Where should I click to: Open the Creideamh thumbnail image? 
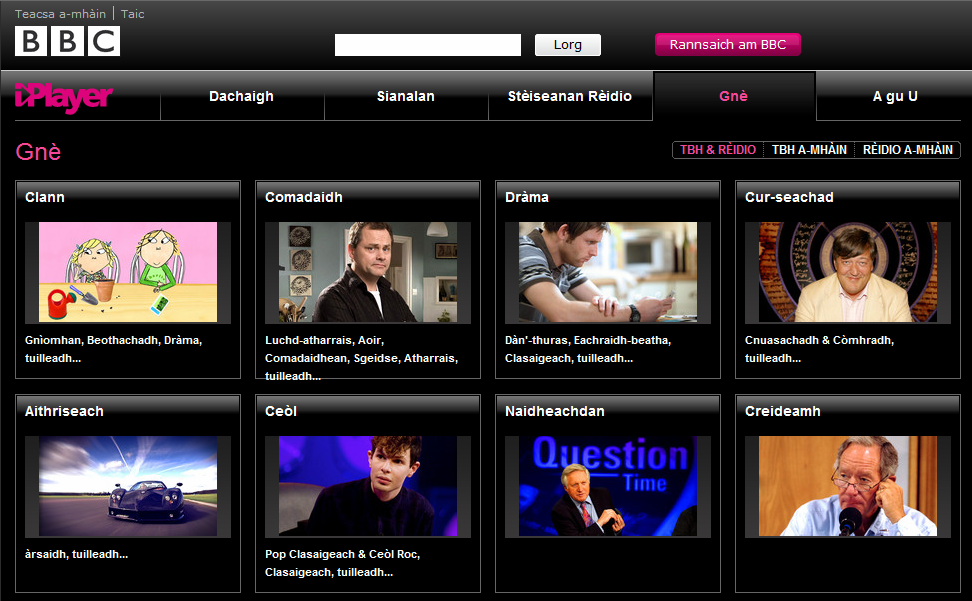(848, 486)
